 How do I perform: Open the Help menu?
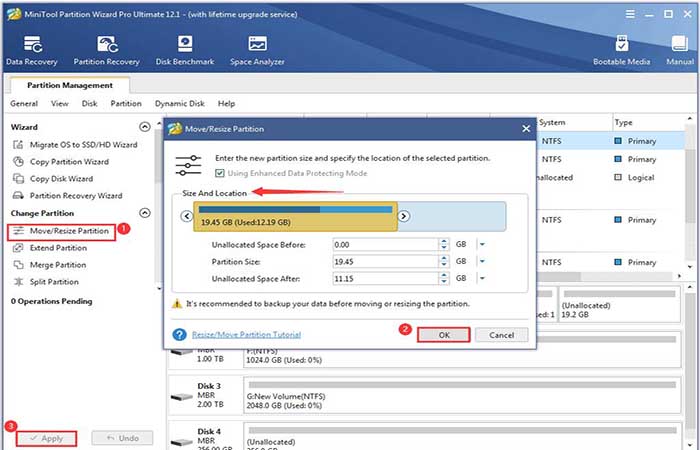tap(226, 104)
